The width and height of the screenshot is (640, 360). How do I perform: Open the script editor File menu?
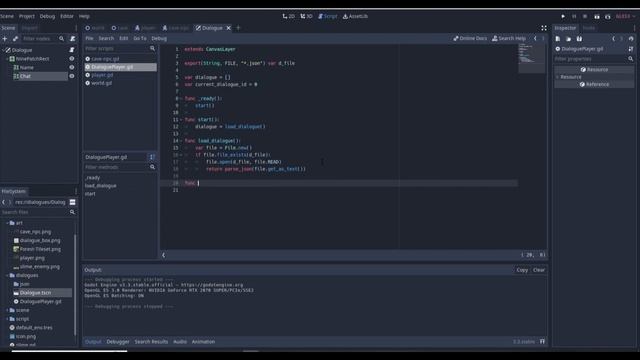coord(89,38)
